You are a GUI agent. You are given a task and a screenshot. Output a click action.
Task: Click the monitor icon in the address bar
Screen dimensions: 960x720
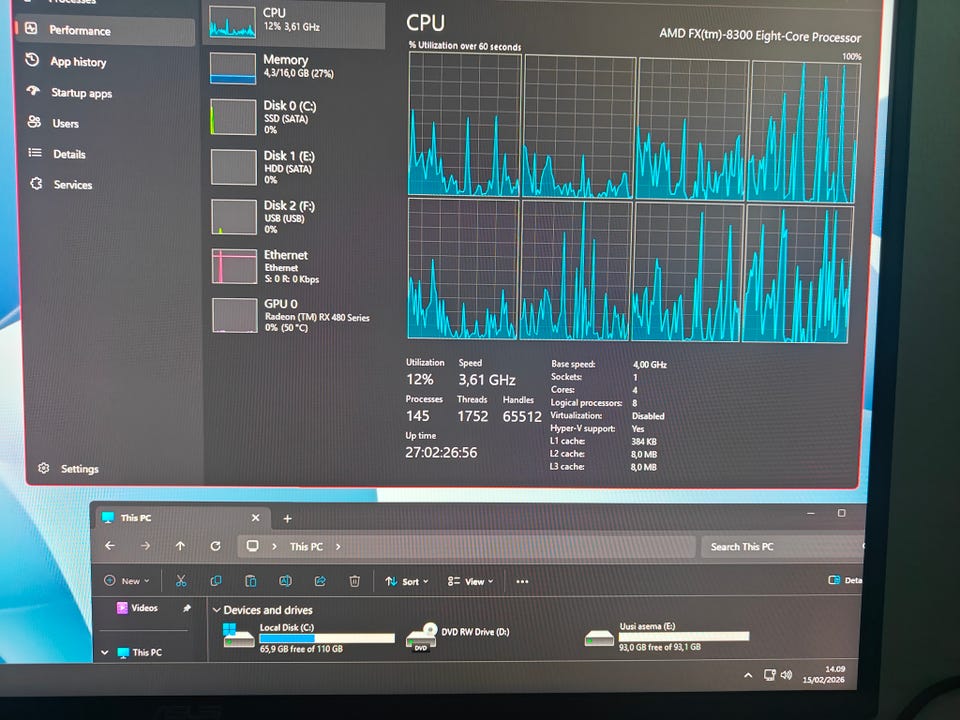pyautogui.click(x=252, y=546)
